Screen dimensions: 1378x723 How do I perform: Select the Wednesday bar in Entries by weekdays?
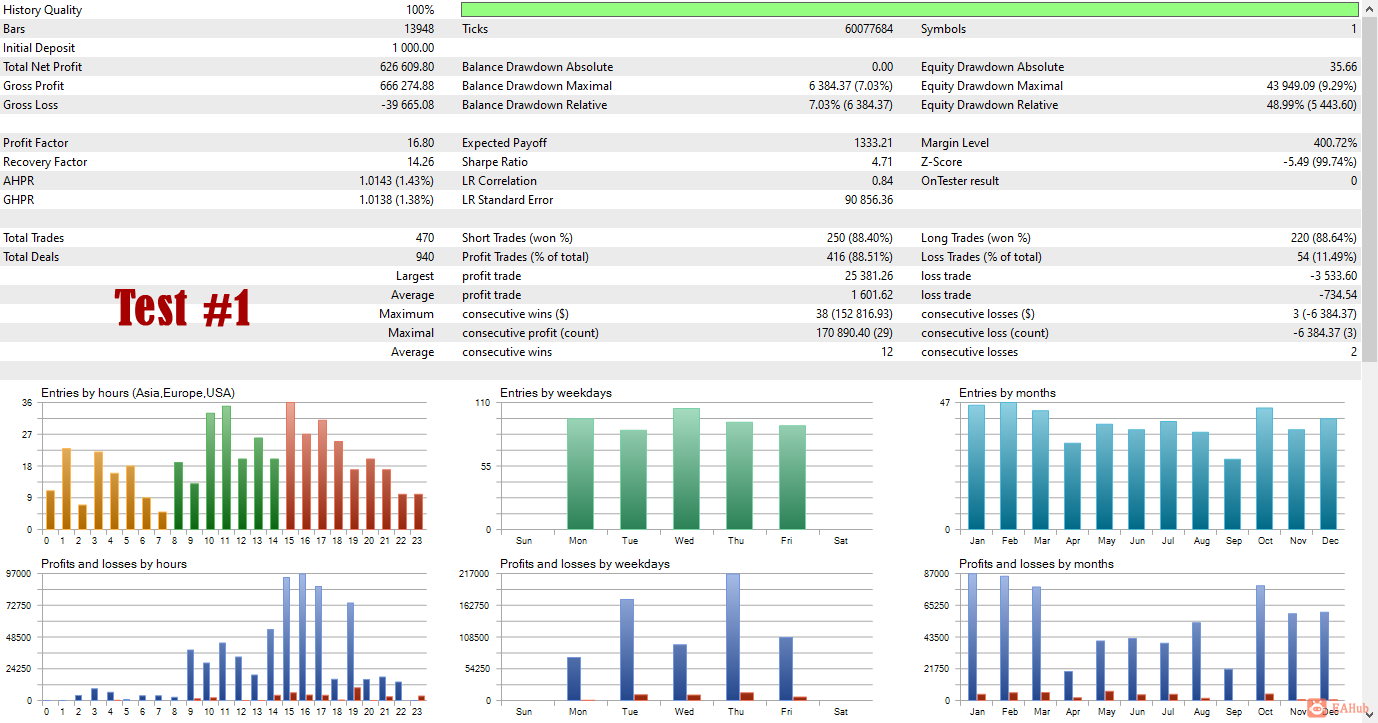pyautogui.click(x=685, y=468)
